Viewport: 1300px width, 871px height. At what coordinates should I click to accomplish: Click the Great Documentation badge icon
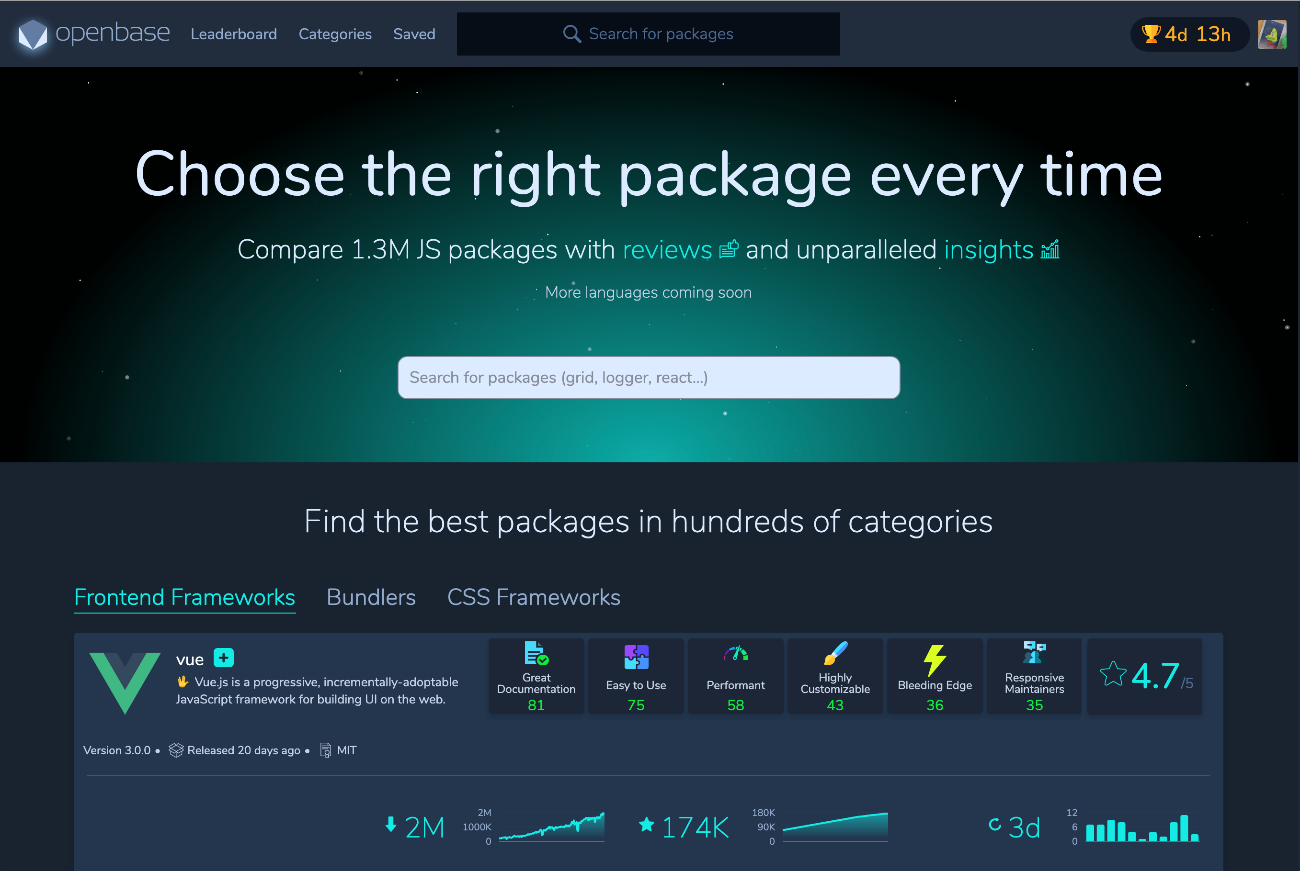(x=537, y=654)
